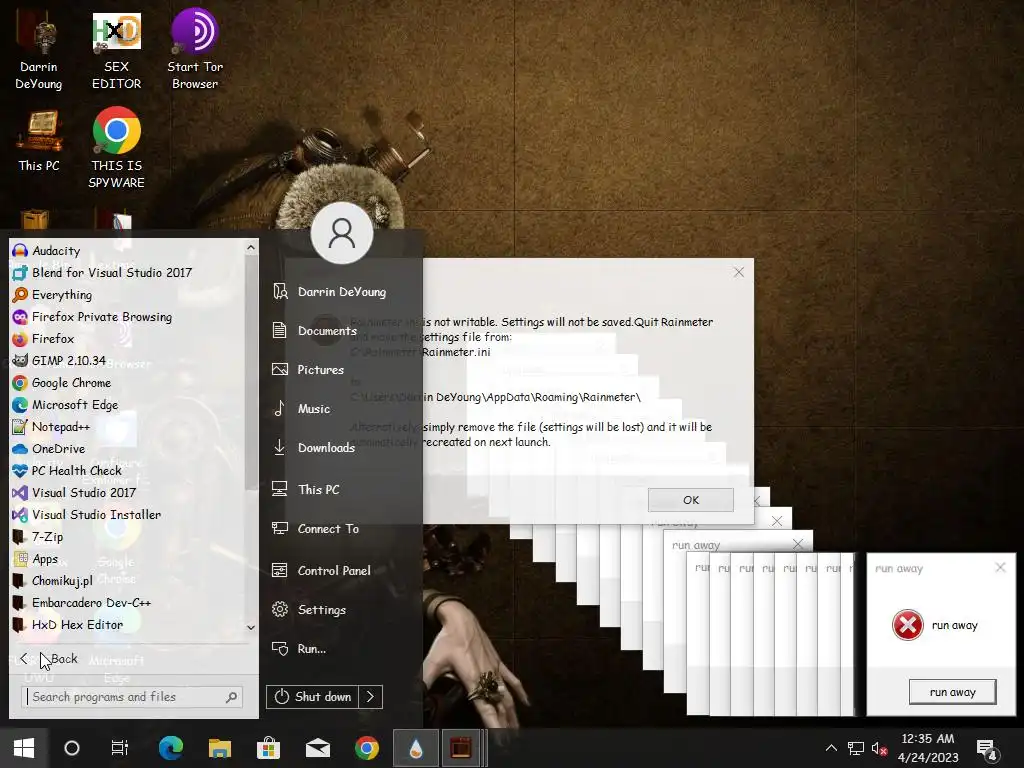The image size is (1024, 768).
Task: Click the network status tray icon
Action: pos(856,748)
